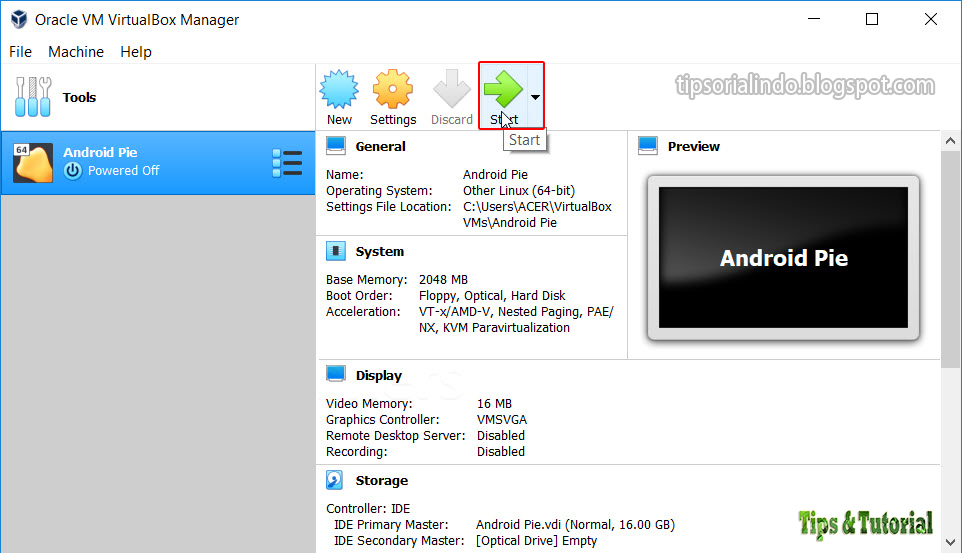Click the General section icon
The height and width of the screenshot is (553, 962).
[336, 145]
